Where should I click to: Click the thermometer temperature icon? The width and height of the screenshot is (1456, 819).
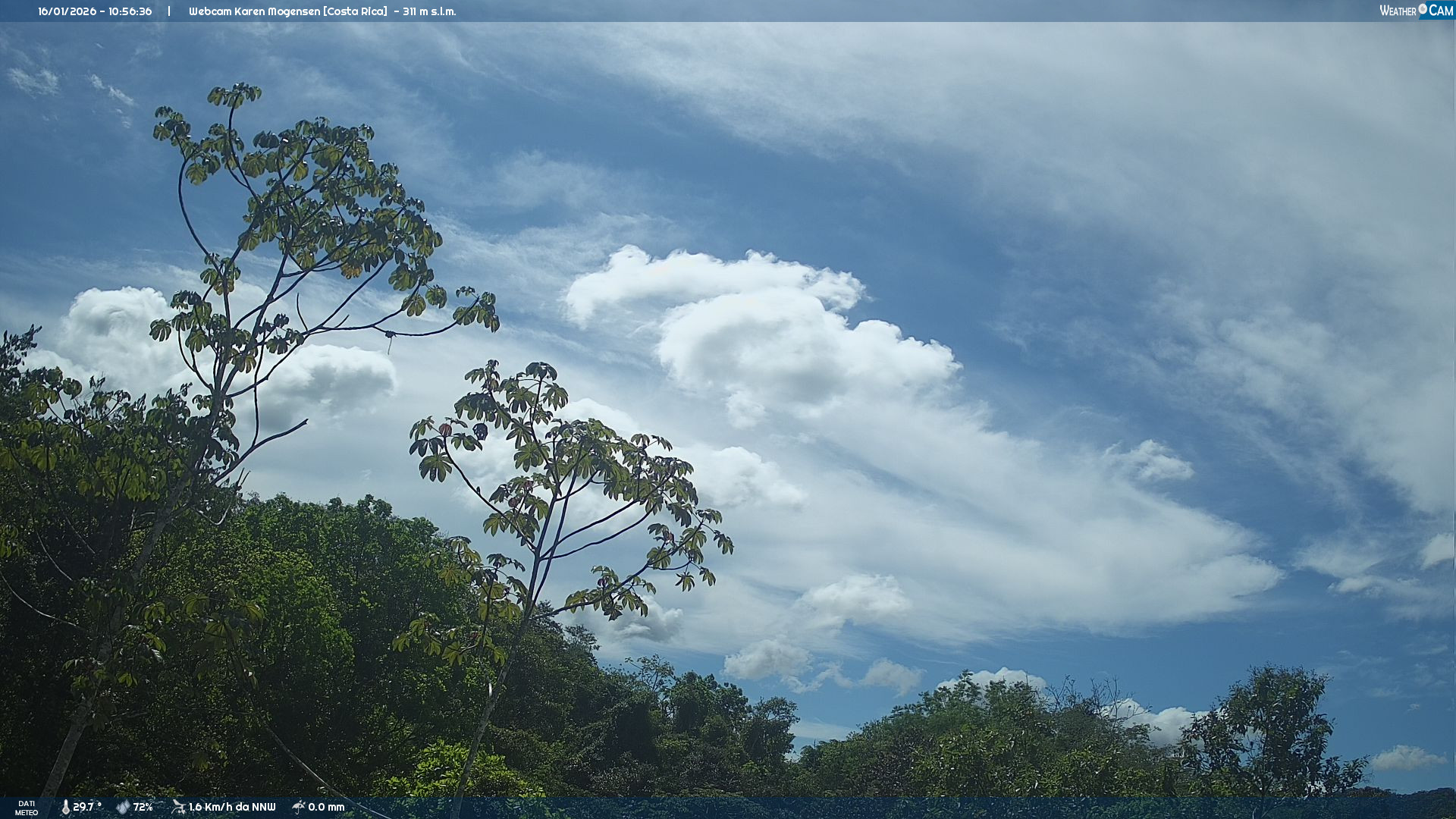click(x=65, y=808)
